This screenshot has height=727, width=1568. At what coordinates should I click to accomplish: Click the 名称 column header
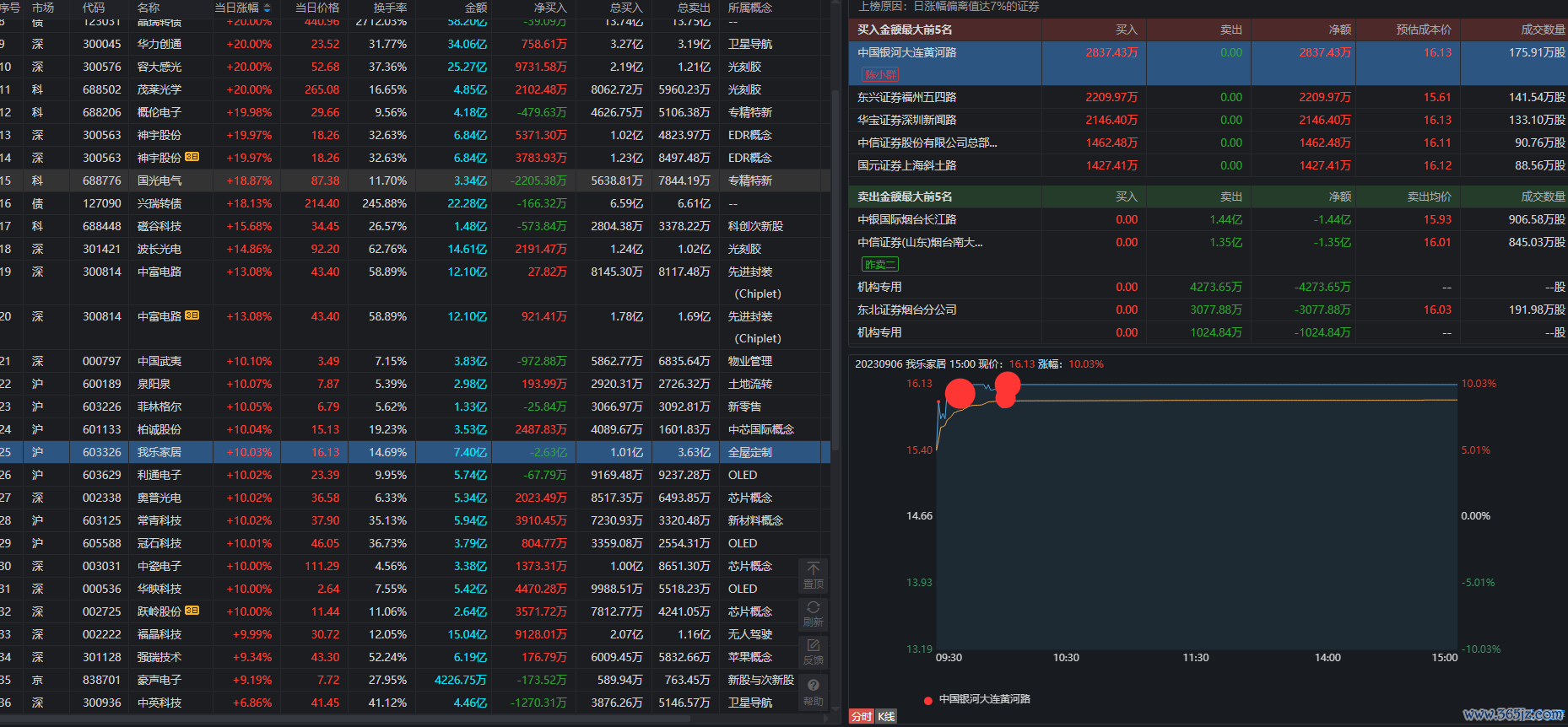pyautogui.click(x=149, y=8)
